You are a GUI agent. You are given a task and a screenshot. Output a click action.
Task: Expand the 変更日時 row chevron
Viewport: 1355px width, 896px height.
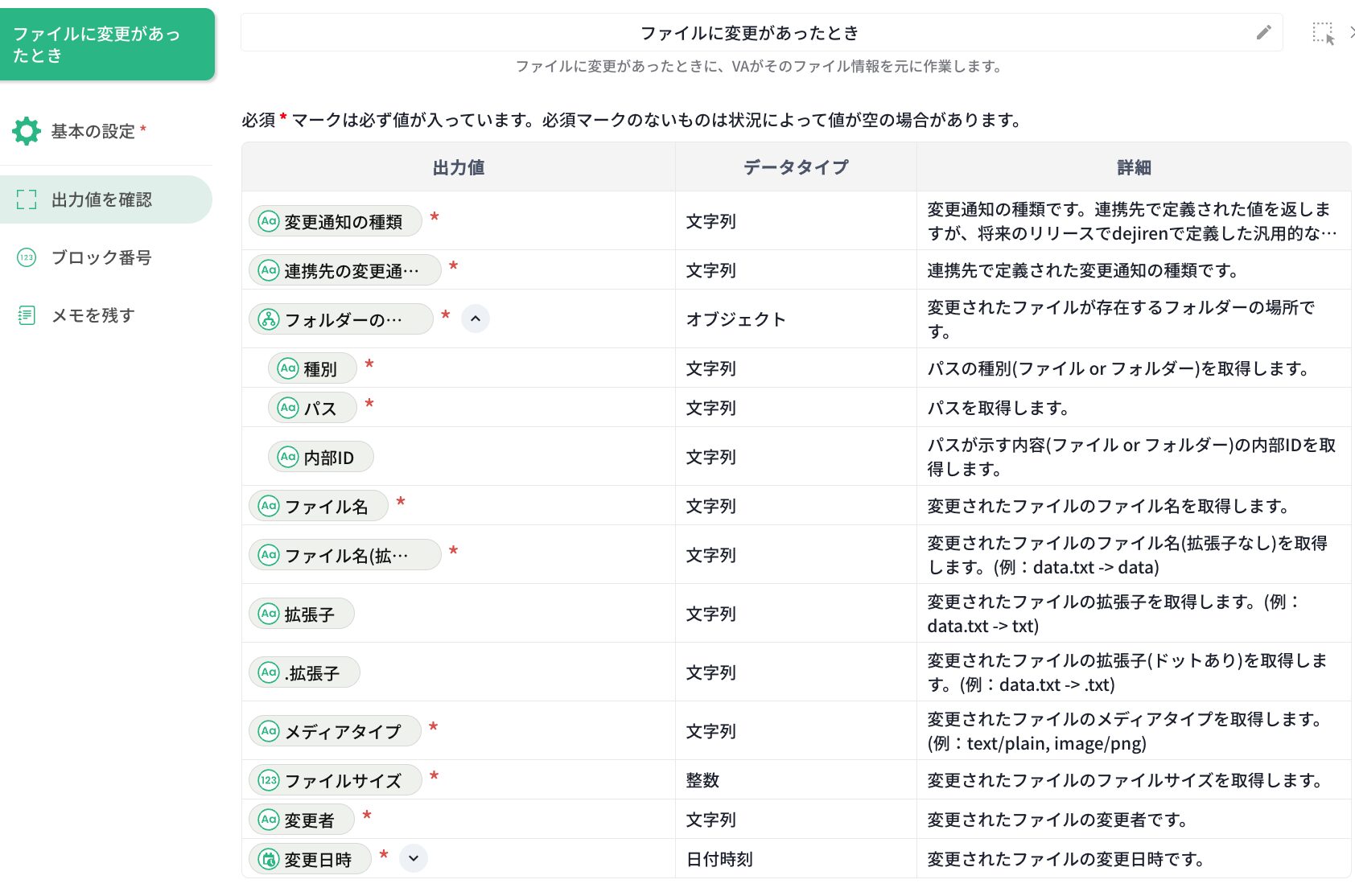click(x=414, y=858)
